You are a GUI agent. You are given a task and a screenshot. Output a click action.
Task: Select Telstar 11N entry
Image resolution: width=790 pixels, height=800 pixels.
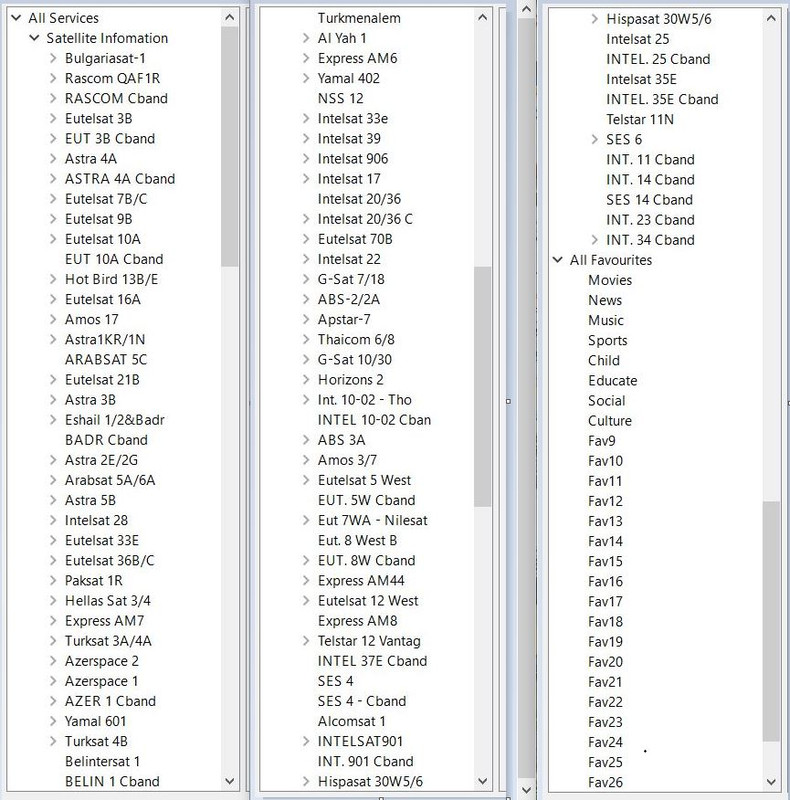tap(640, 119)
